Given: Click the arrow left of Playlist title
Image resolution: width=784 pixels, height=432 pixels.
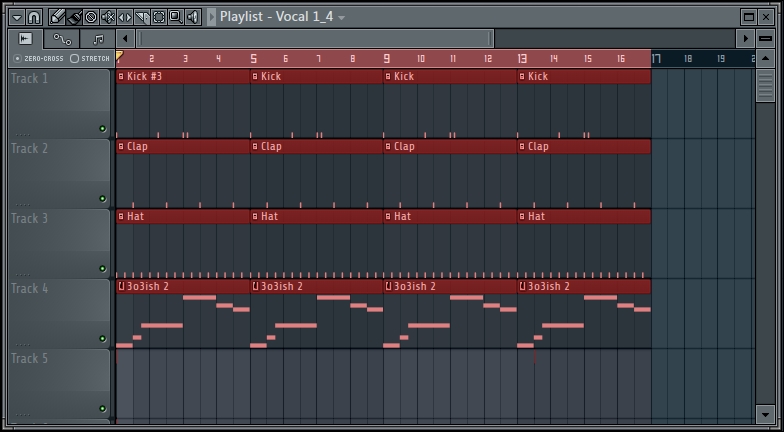Looking at the screenshot, I should tap(212, 17).
